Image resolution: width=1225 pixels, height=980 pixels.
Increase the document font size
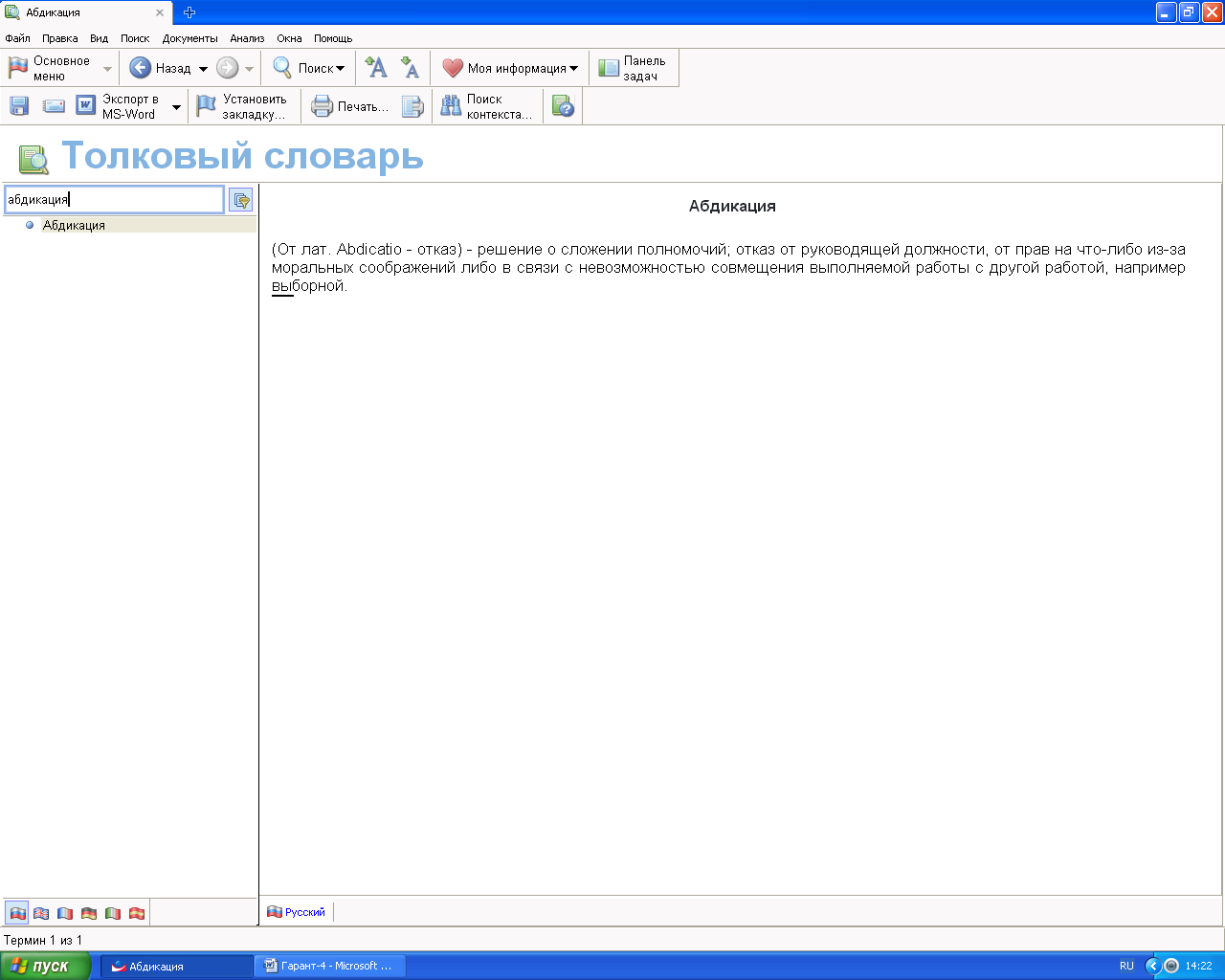point(376,68)
